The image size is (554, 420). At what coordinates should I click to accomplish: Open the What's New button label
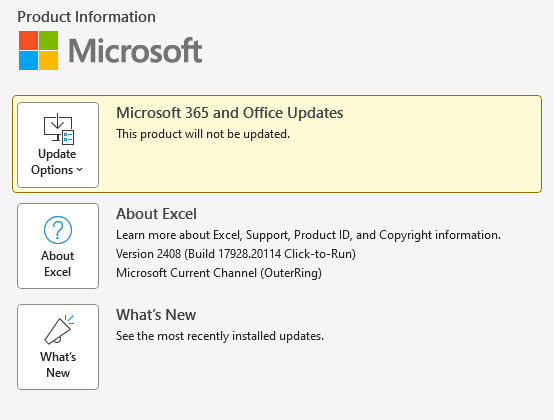click(58, 365)
